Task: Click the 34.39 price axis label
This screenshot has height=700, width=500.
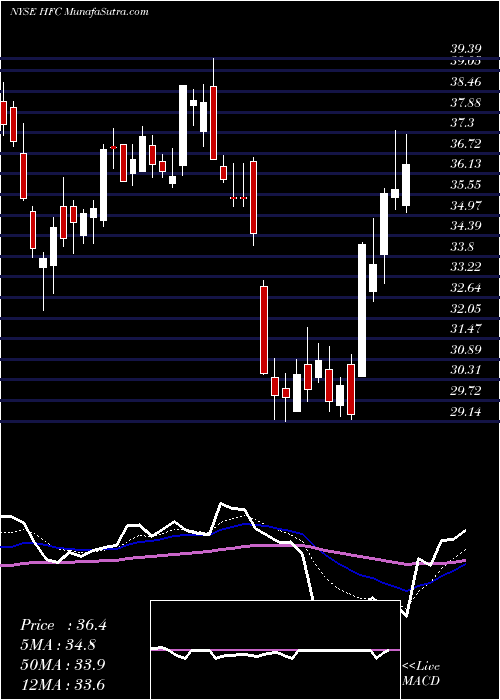Action: click(466, 226)
